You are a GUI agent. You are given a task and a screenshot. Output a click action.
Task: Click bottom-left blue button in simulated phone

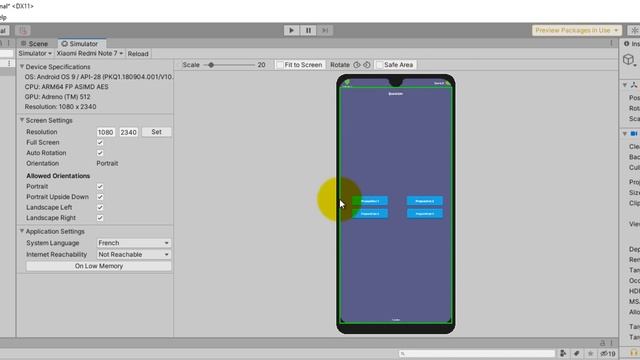[369, 213]
